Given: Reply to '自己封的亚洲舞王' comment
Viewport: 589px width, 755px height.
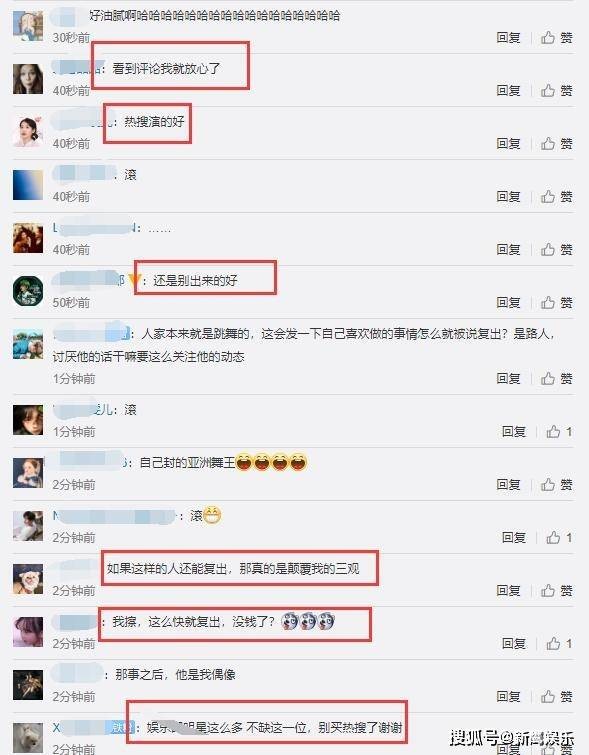Looking at the screenshot, I should (509, 484).
